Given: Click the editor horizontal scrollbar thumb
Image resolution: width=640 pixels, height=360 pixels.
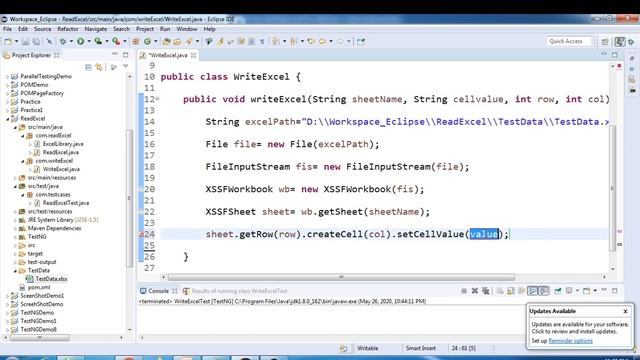Looking at the screenshot, I should pyautogui.click(x=341, y=277).
